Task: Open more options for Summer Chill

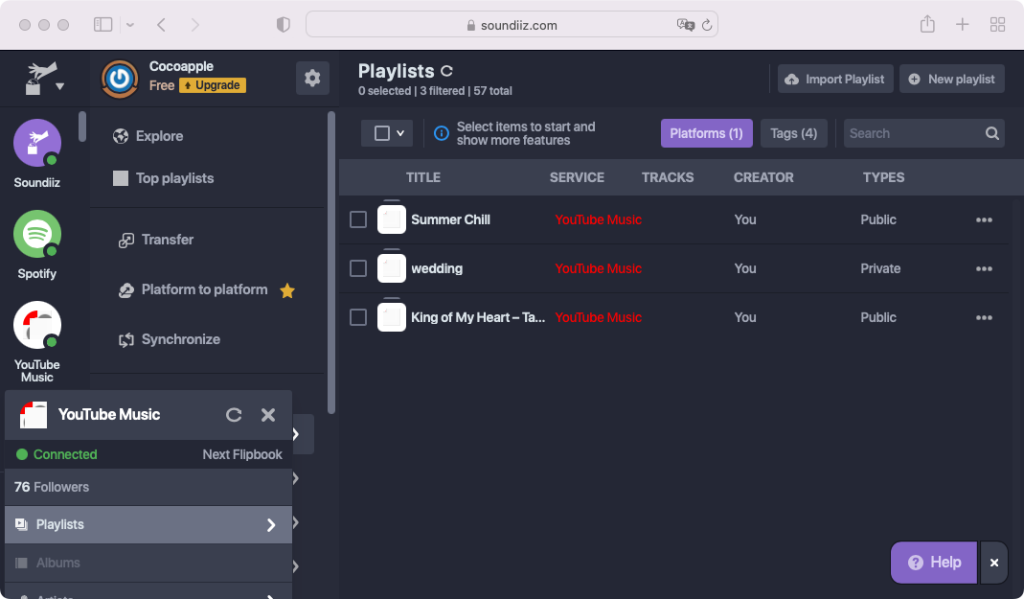Action: click(x=984, y=220)
